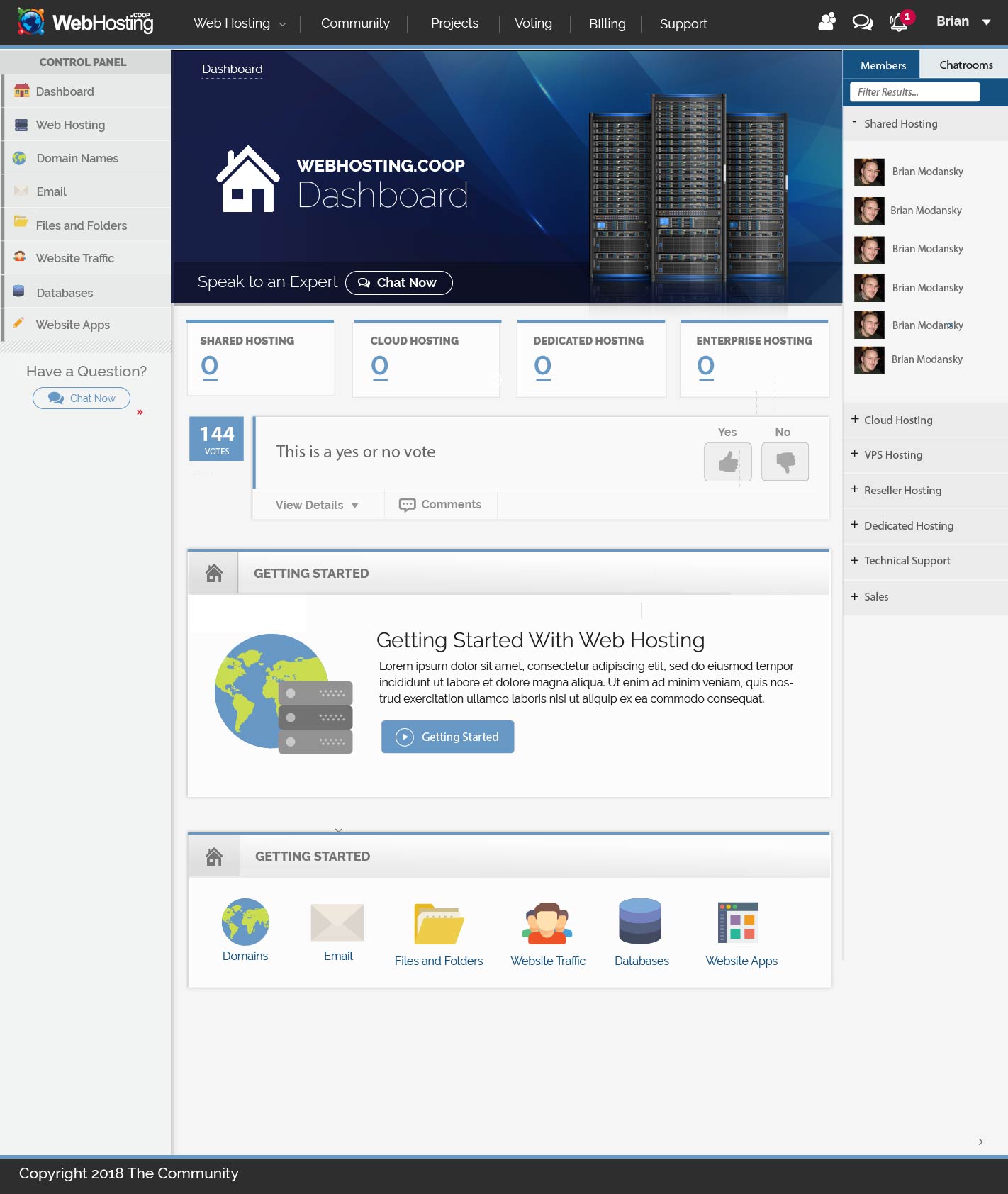Click the home icon of second Getting Started panel
This screenshot has height=1194, width=1008.
click(214, 857)
